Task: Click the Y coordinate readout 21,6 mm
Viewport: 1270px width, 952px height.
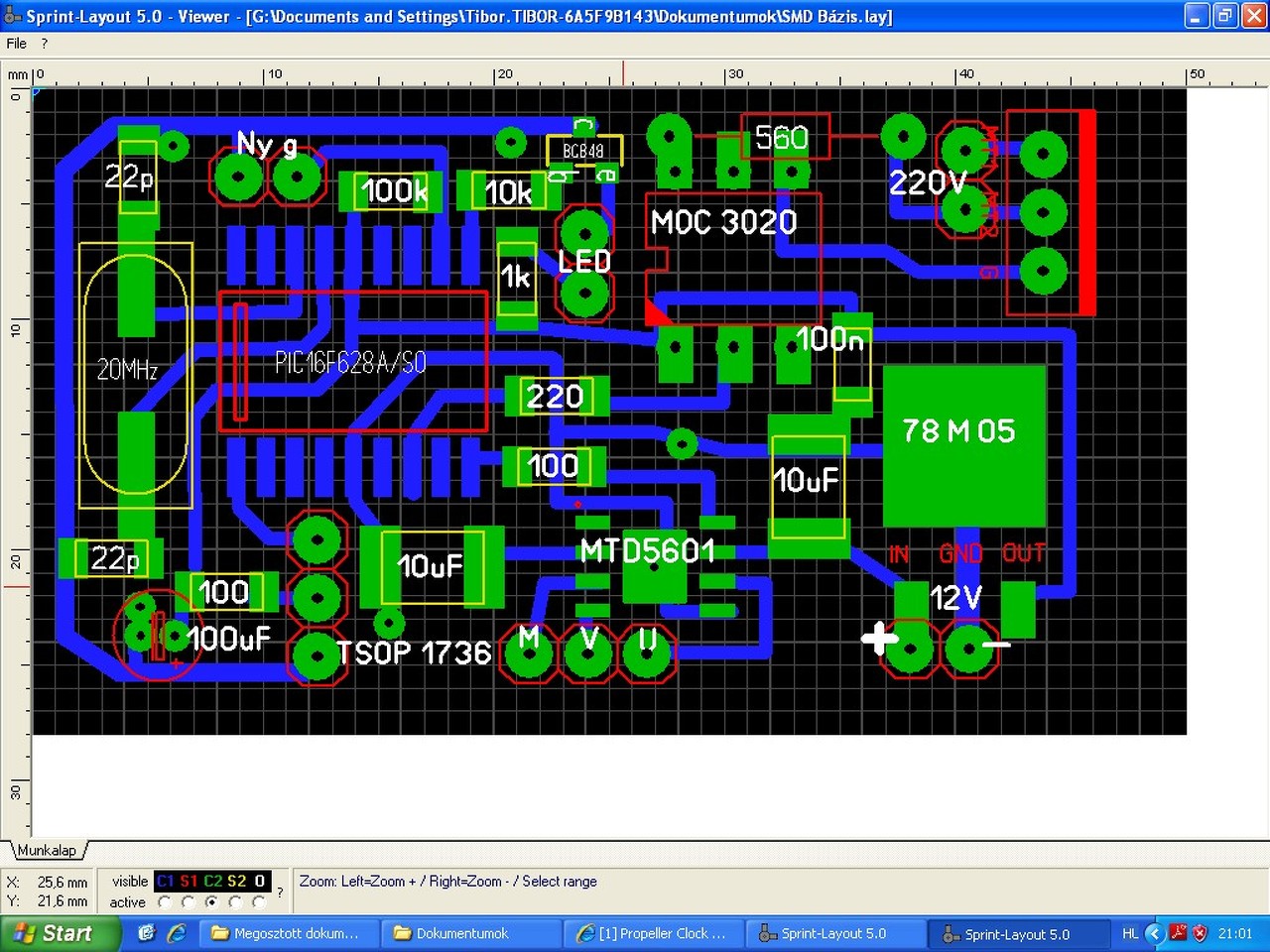Action: click(x=63, y=901)
